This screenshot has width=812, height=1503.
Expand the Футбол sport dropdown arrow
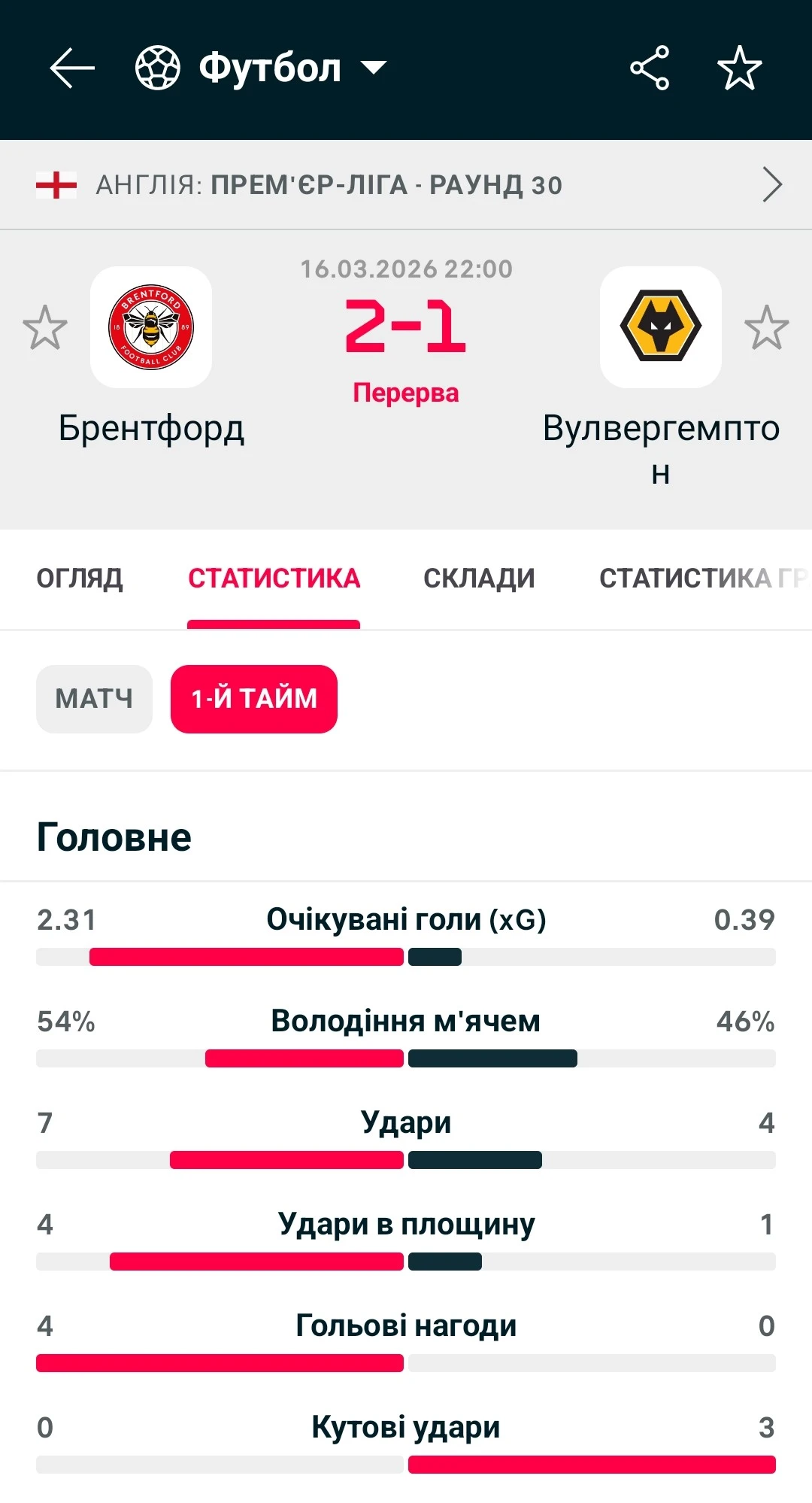[x=374, y=68]
